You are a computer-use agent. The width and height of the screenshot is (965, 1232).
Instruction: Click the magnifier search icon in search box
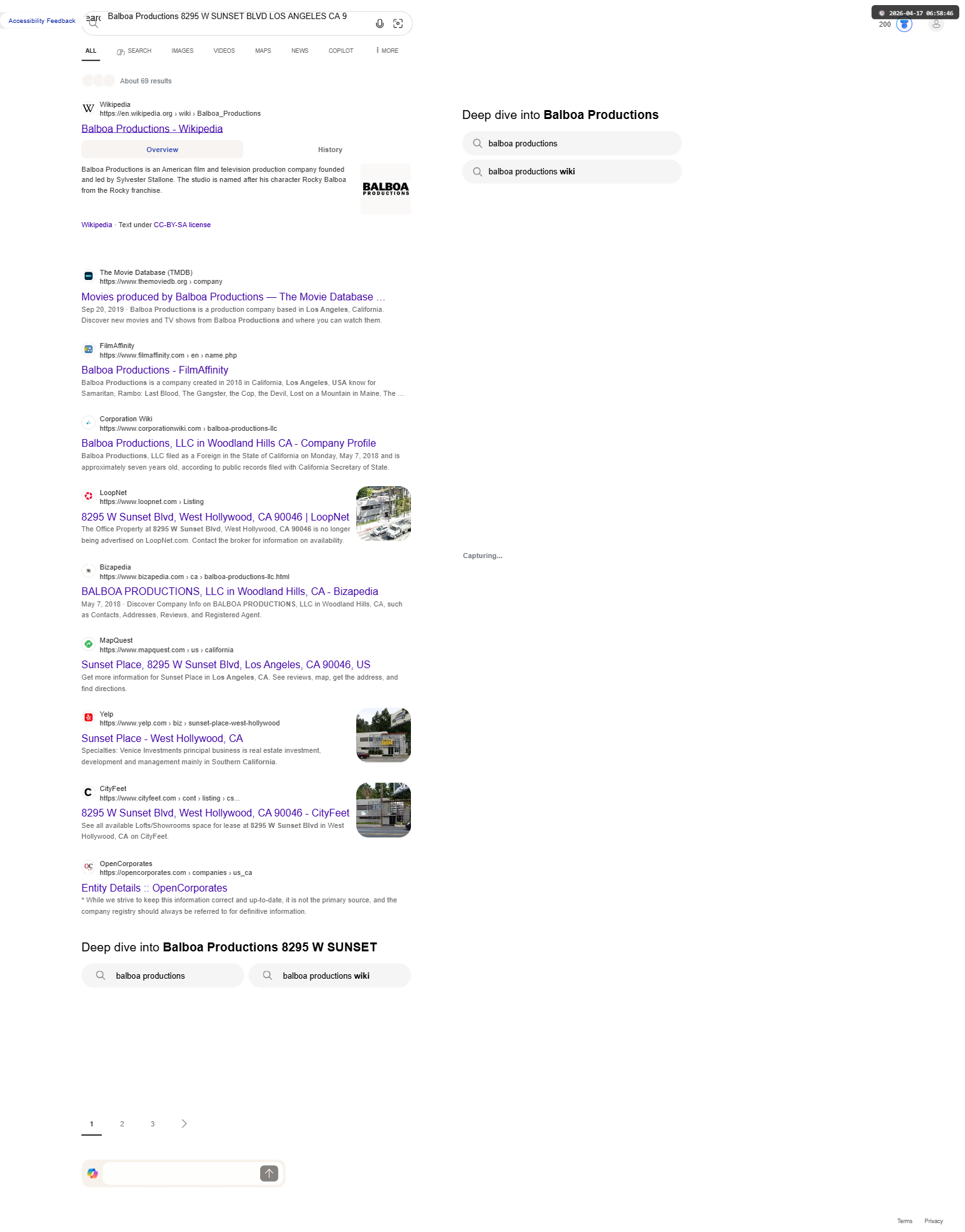tap(94, 24)
